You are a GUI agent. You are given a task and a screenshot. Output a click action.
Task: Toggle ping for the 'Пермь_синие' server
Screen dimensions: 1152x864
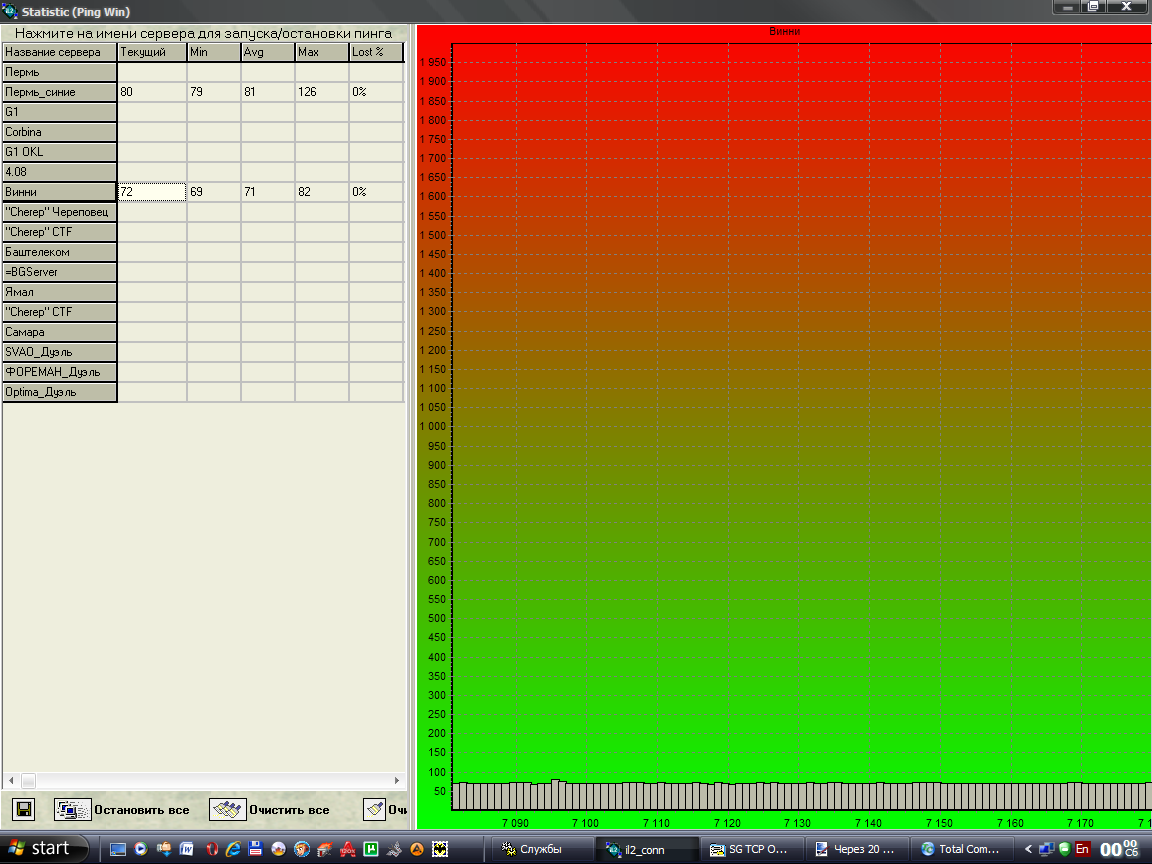pos(60,92)
